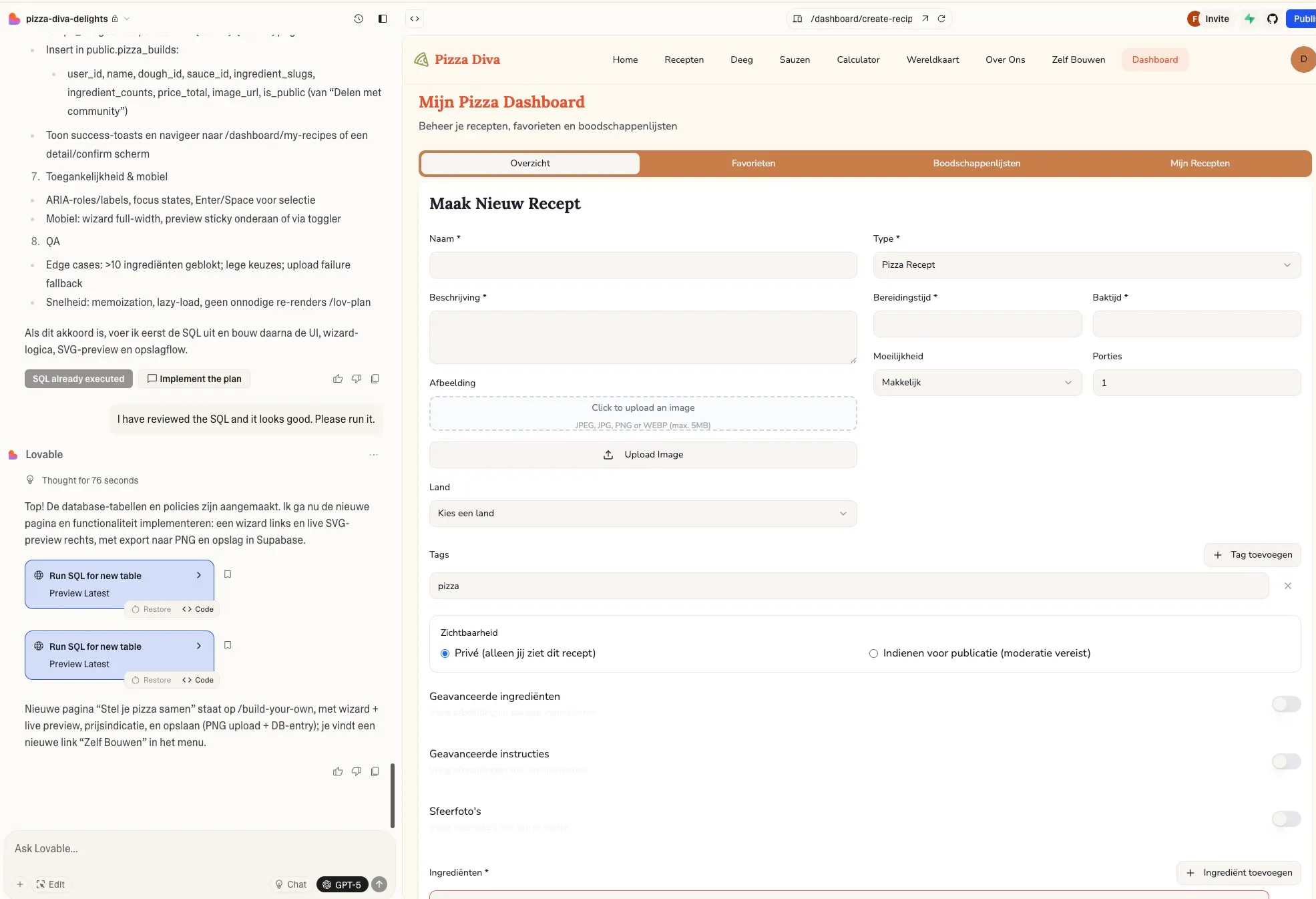The image size is (1316, 899).
Task: Enable Geavanceerde ingrediënten switch
Action: tap(1286, 704)
